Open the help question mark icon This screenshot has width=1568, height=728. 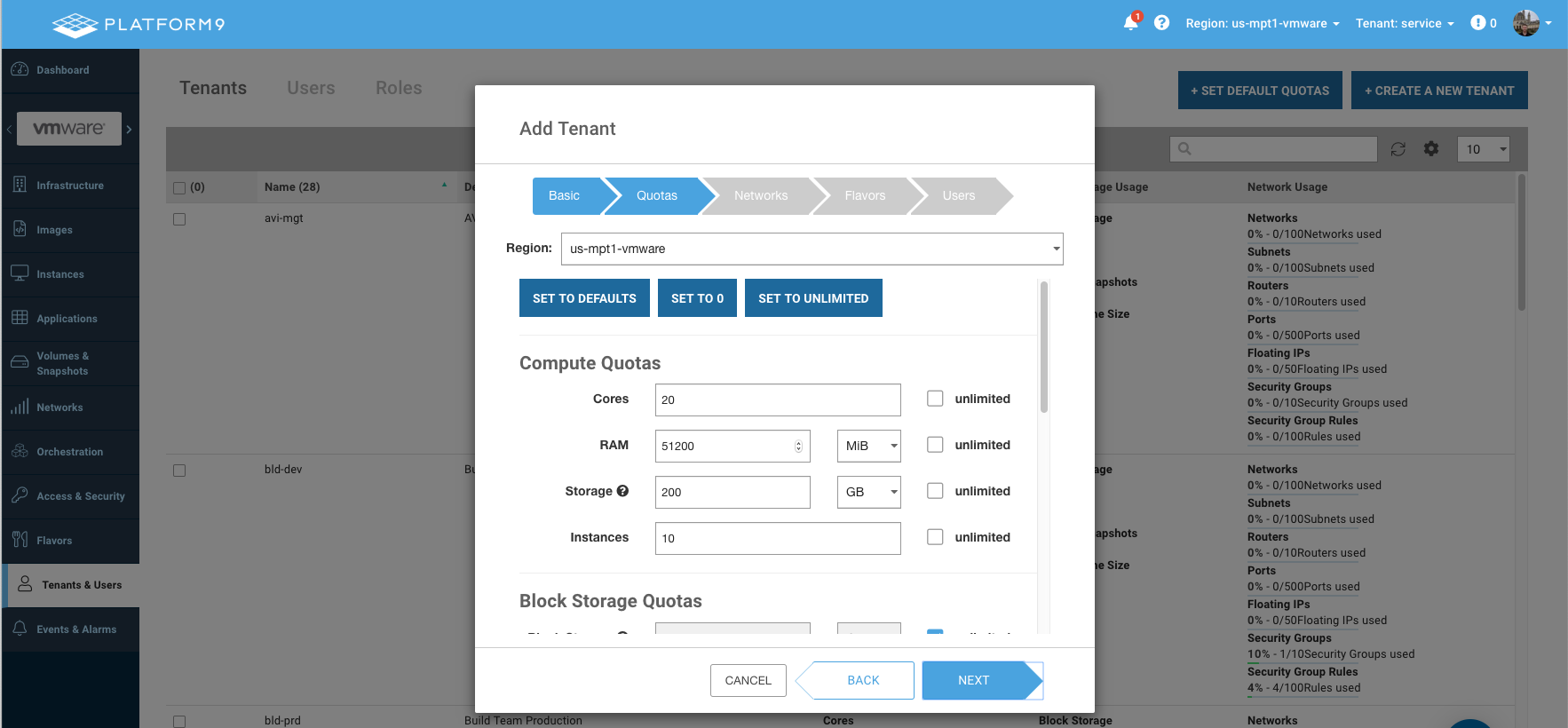(1161, 23)
